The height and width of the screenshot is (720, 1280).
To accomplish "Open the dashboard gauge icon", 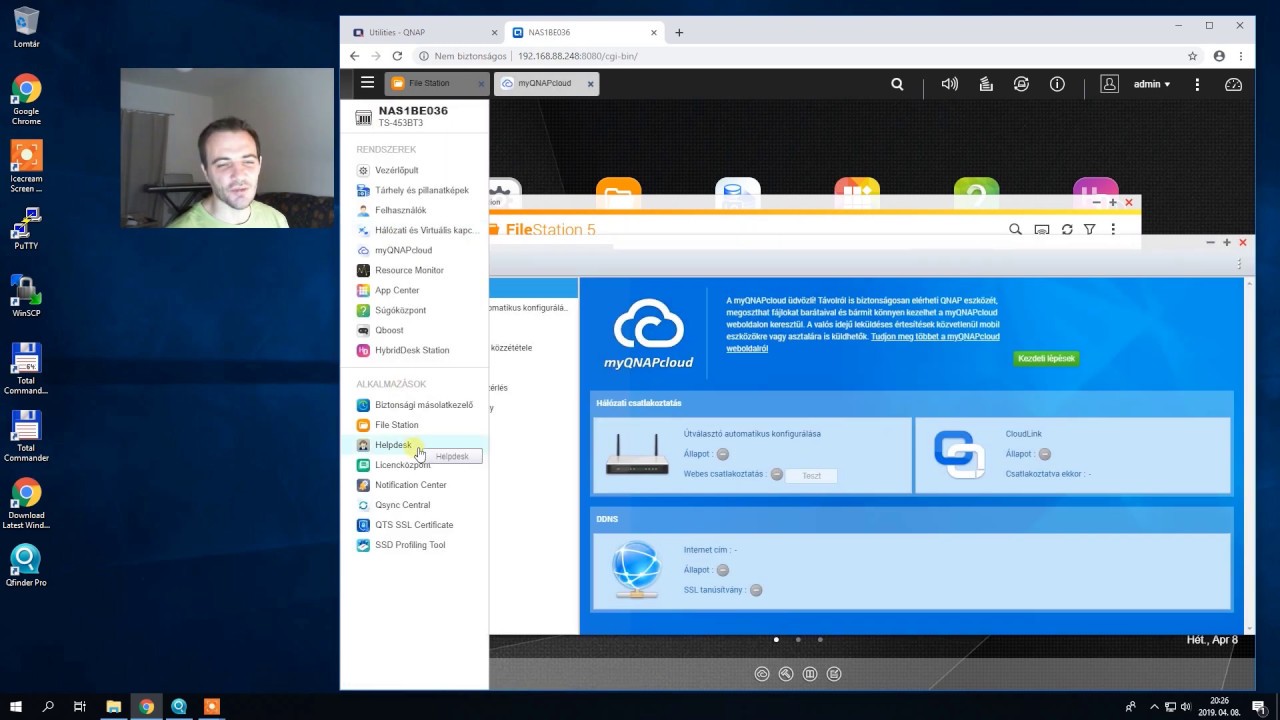I will point(1233,85).
